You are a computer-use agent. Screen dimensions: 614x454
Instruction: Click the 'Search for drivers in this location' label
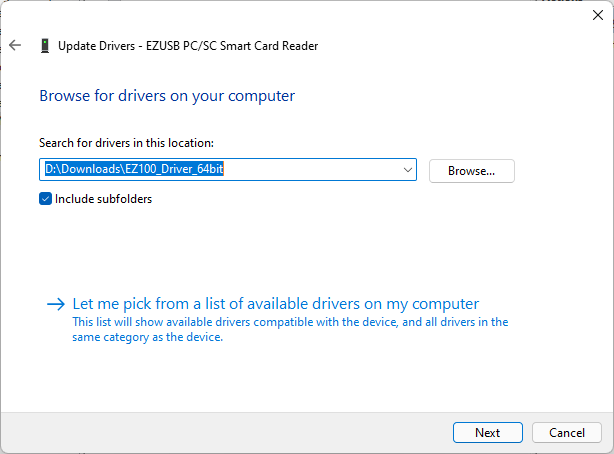pyautogui.click(x=126, y=143)
